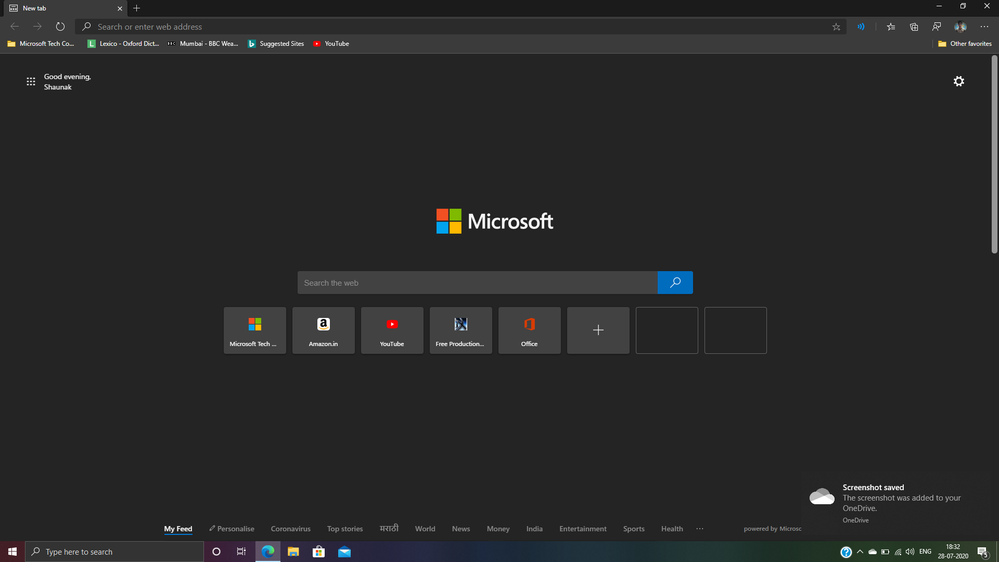Open network Wi-Fi tray icon
The height and width of the screenshot is (562, 999).
click(898, 552)
